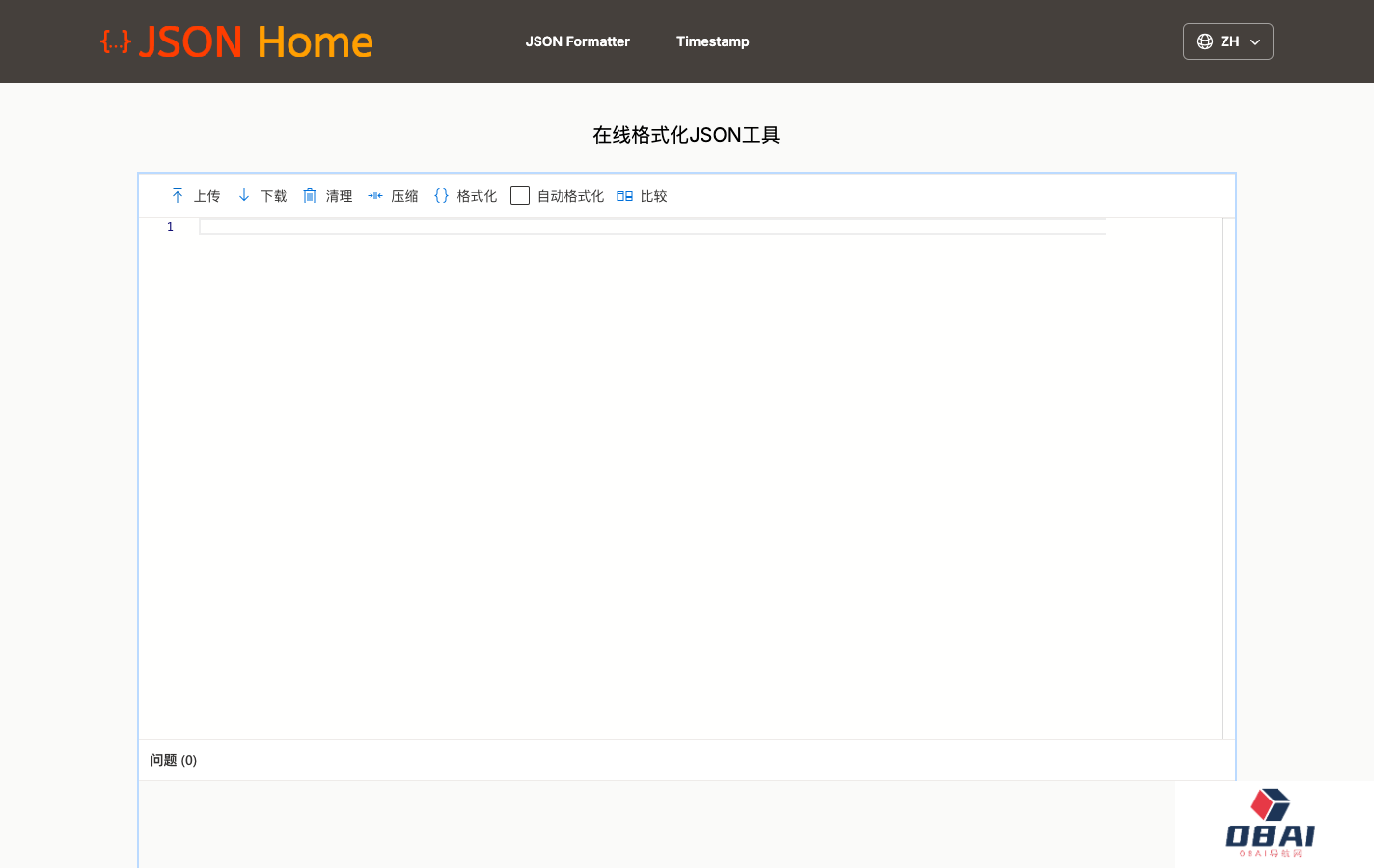The width and height of the screenshot is (1374, 868).
Task: Click the compare panels icon
Action: 624,196
